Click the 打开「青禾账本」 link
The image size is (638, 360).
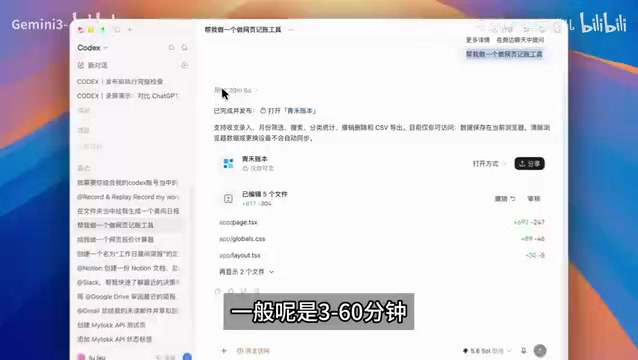point(288,111)
